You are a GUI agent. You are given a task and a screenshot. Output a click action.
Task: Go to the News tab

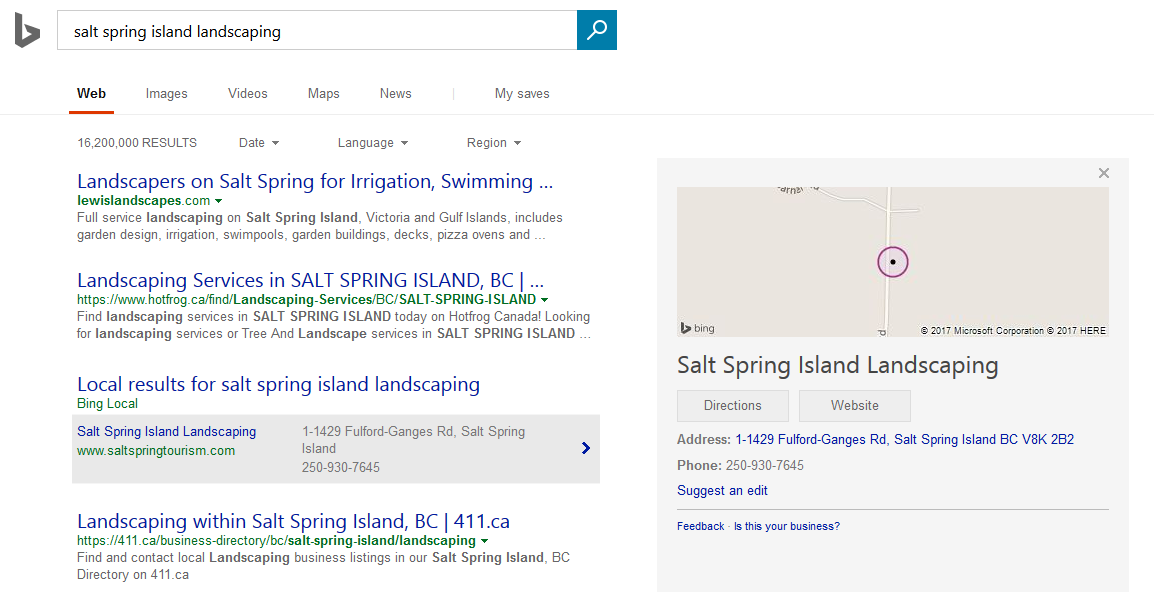pyautogui.click(x=396, y=93)
